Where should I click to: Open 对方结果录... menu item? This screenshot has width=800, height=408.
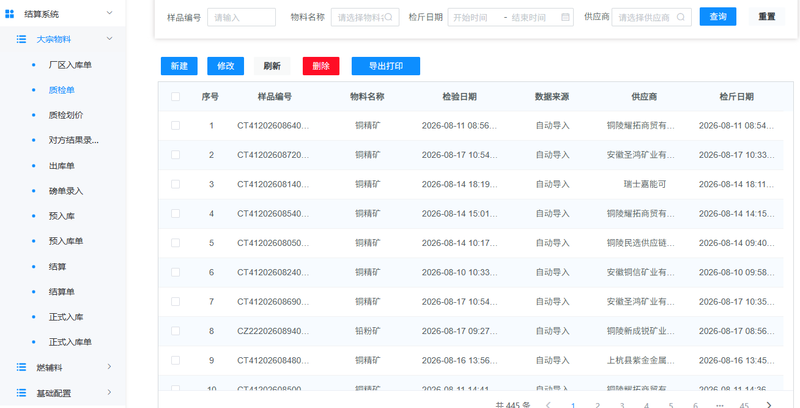[x=73, y=140]
